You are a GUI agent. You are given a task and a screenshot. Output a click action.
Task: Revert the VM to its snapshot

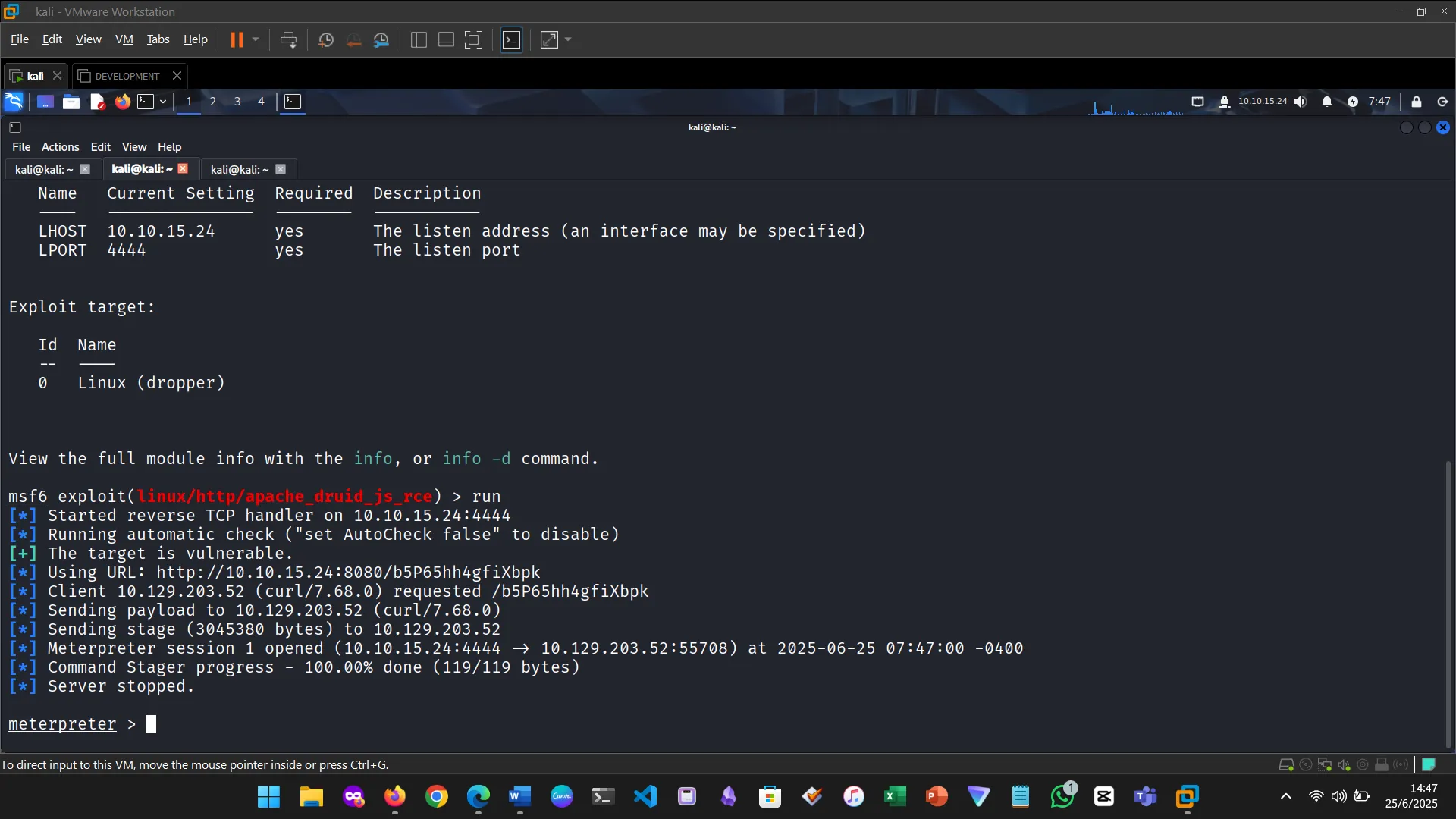click(353, 39)
